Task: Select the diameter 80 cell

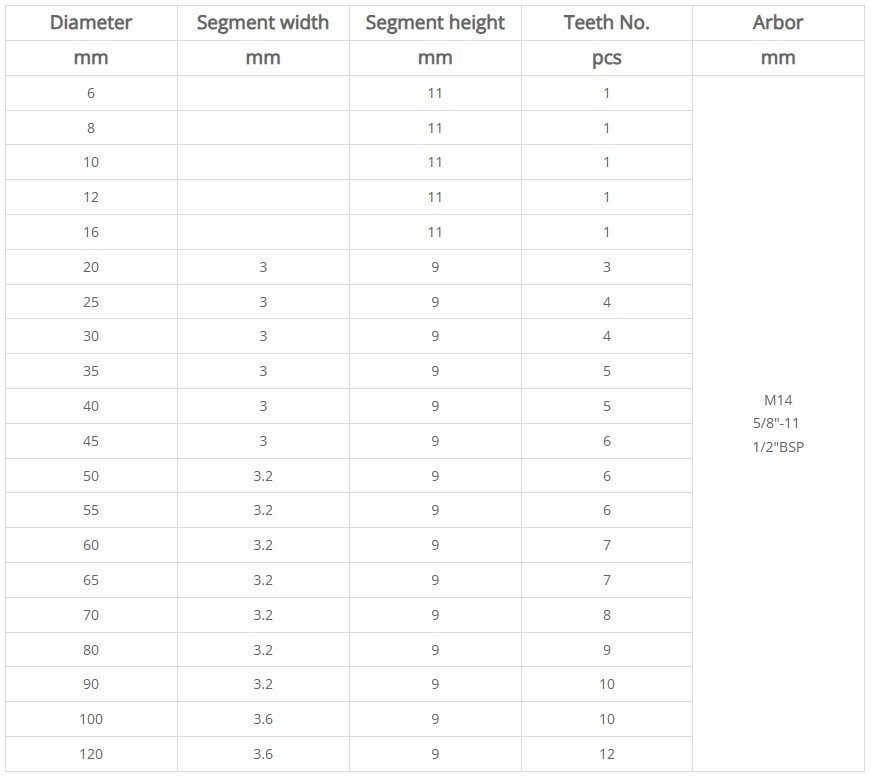Action: (91, 650)
